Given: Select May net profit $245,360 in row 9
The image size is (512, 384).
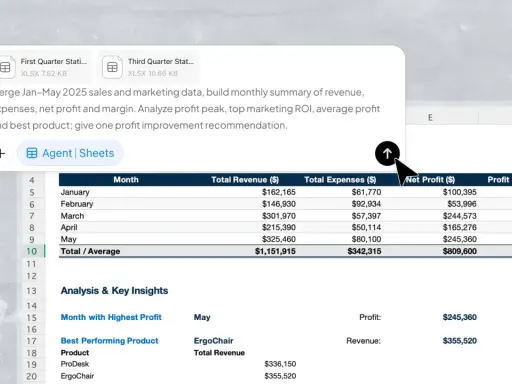Looking at the screenshot, I should click(x=460, y=239).
